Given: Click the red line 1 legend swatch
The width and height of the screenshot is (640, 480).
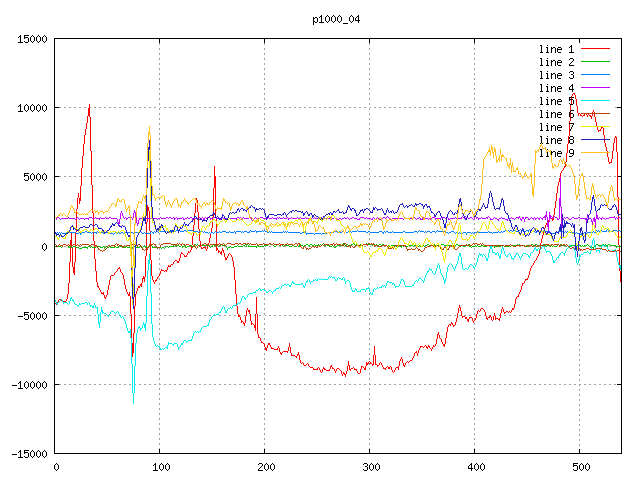Looking at the screenshot, I should (x=596, y=49).
